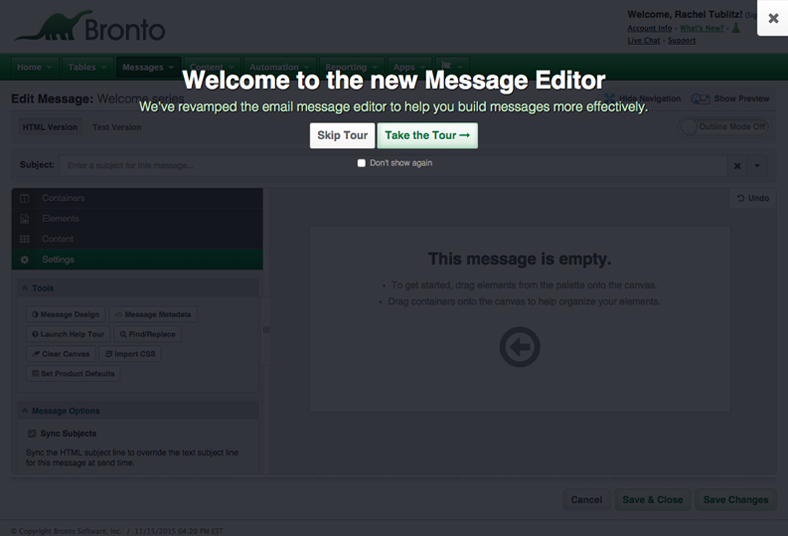Viewport: 788px width, 536px height.
Task: Click the Containers palette icon
Action: [25, 198]
